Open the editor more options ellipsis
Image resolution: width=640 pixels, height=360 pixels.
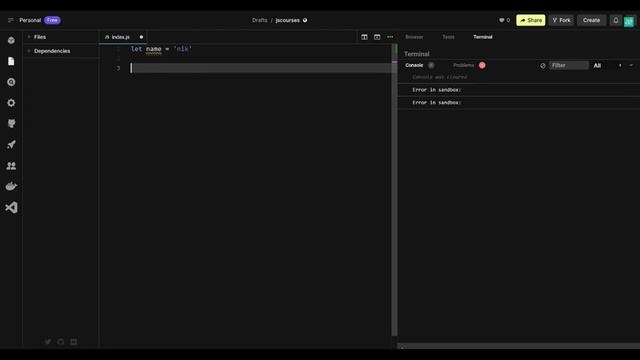tap(390, 37)
